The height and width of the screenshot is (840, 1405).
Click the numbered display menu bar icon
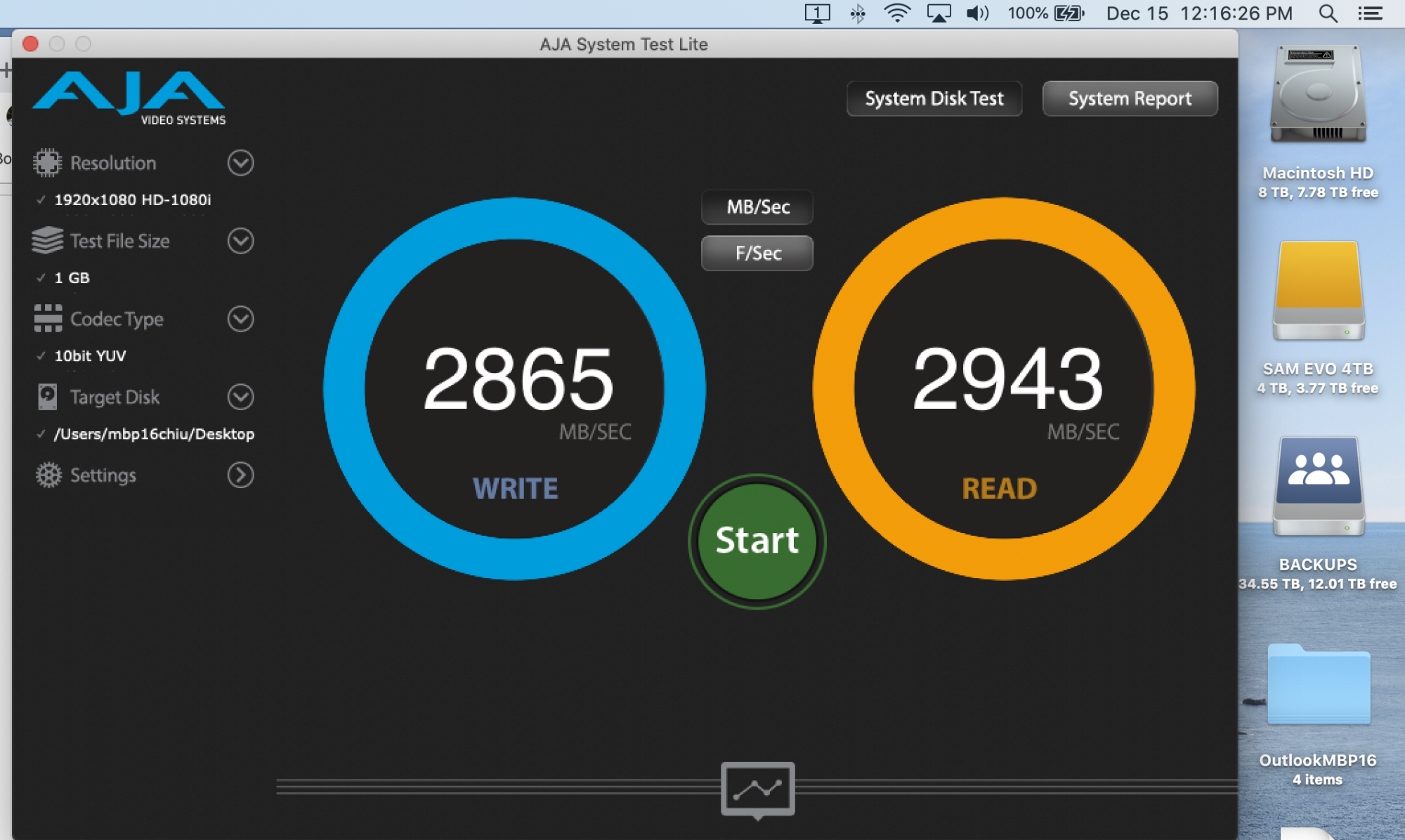(x=817, y=13)
